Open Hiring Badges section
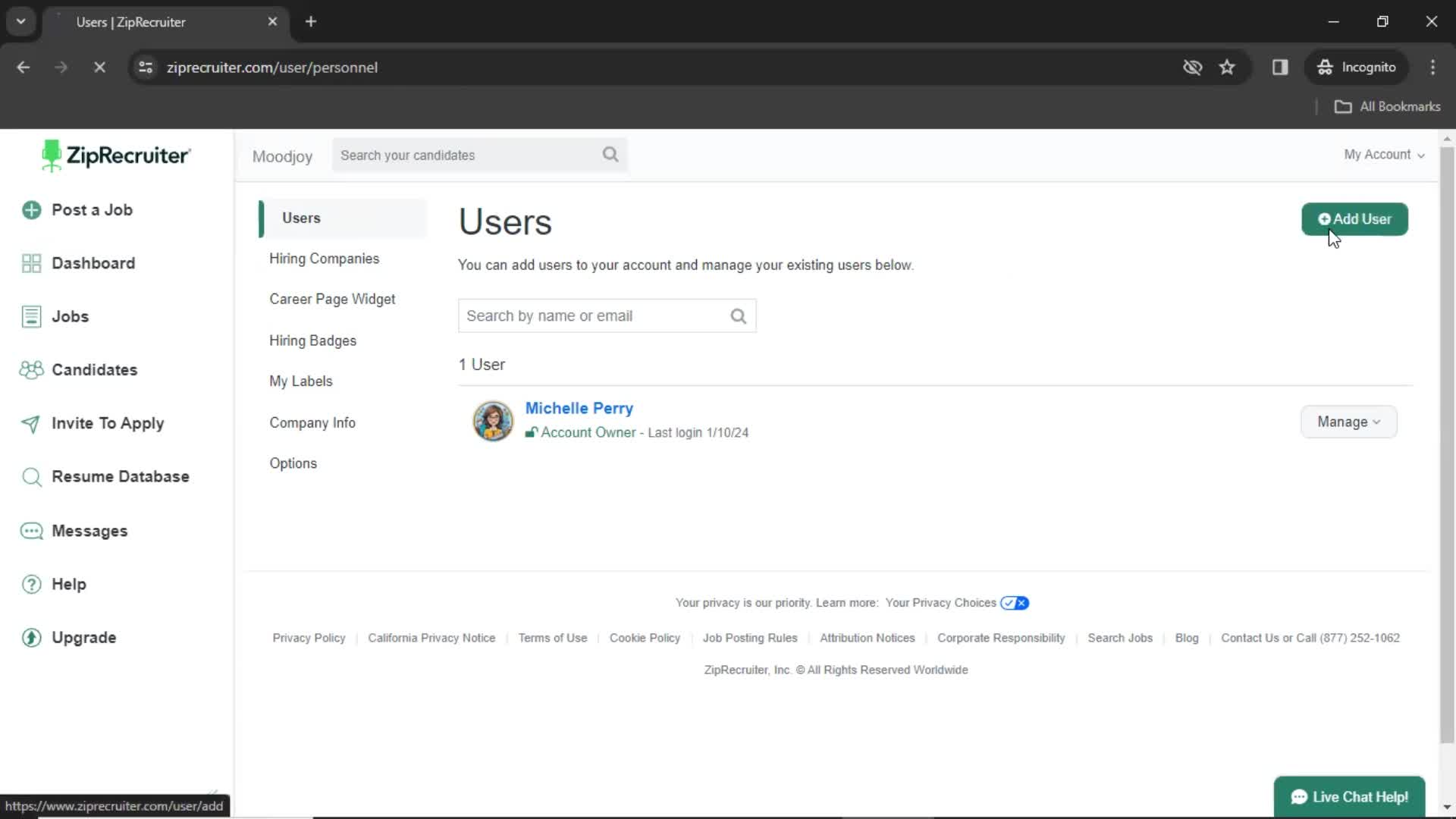The image size is (1456, 819). point(312,340)
